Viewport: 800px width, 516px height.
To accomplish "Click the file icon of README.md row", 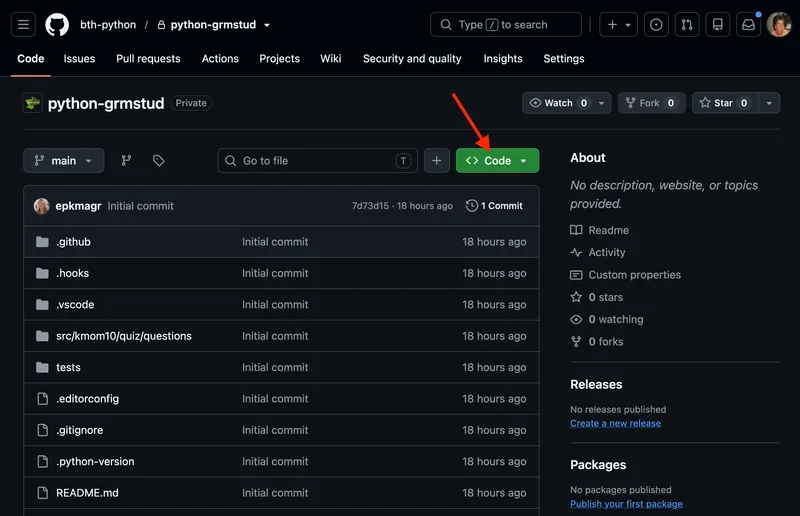I will pos(43,493).
